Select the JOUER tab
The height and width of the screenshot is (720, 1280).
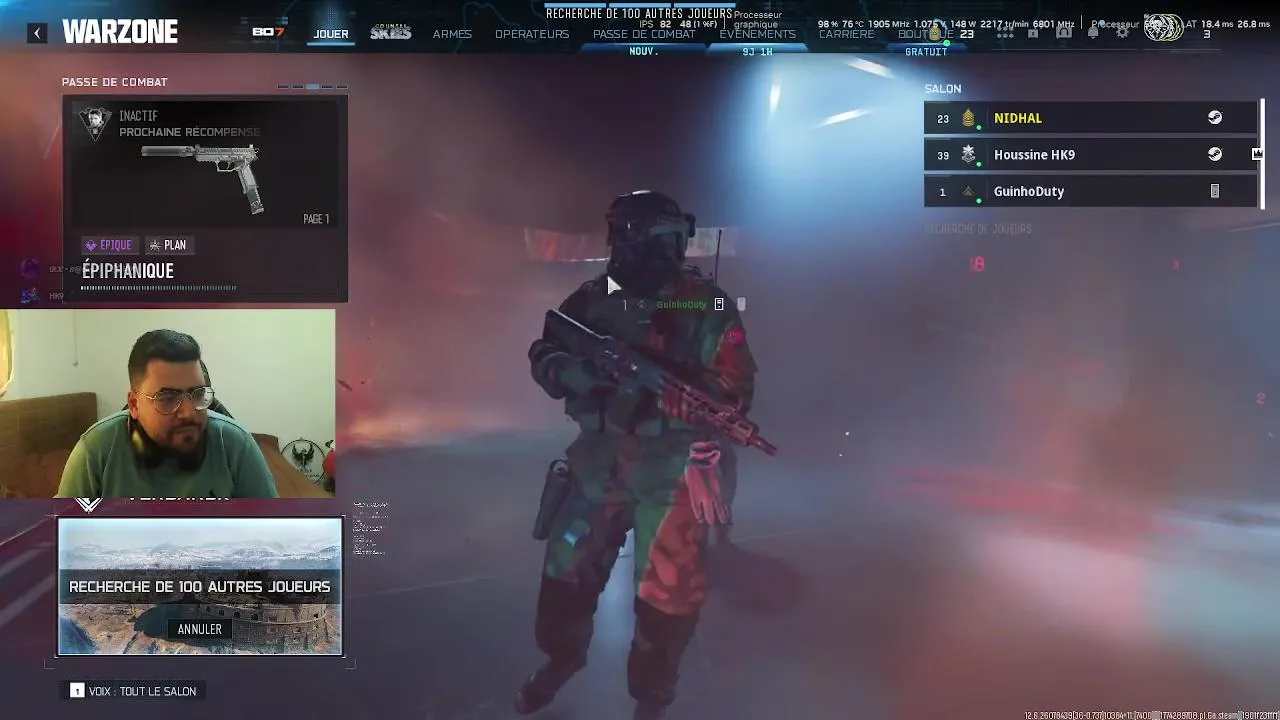tap(331, 34)
